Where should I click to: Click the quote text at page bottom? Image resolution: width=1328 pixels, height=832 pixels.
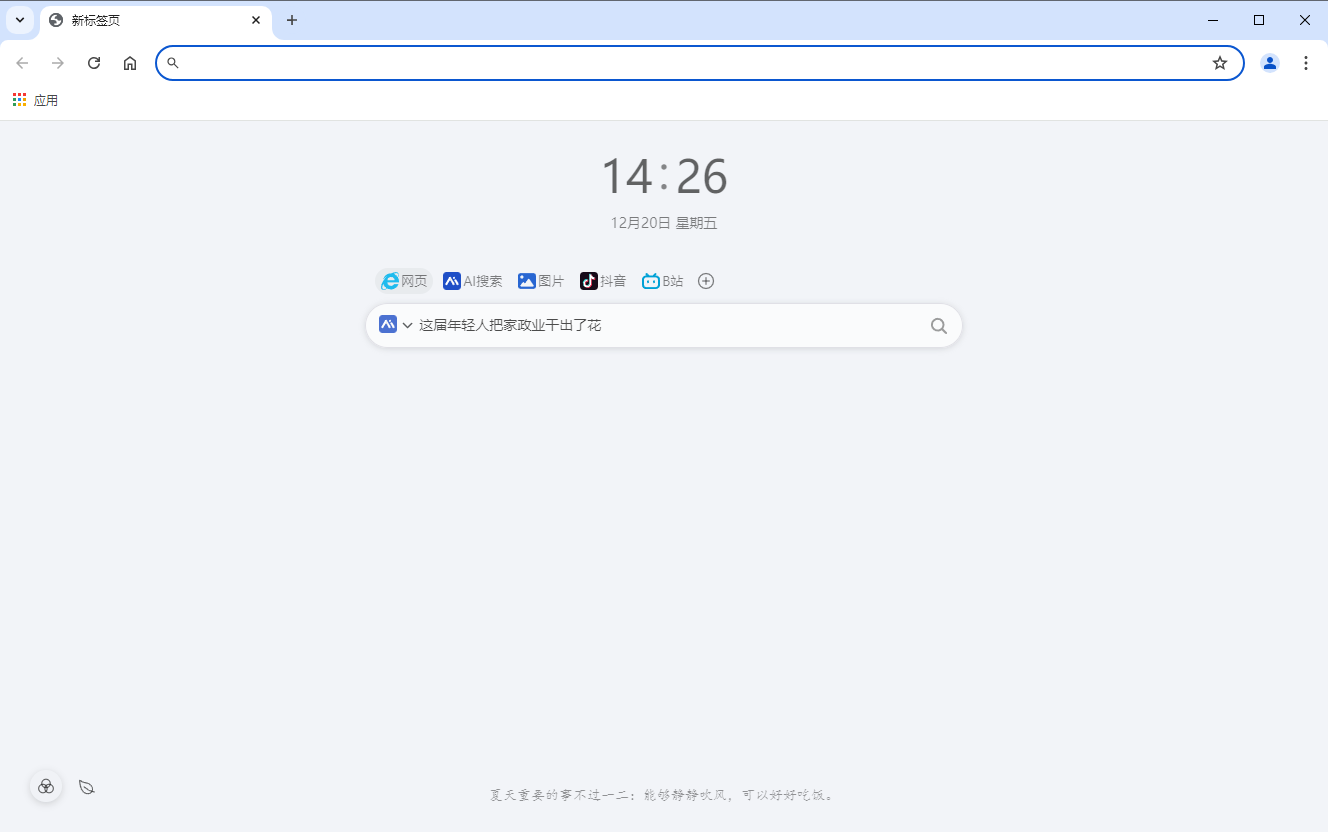coord(664,795)
